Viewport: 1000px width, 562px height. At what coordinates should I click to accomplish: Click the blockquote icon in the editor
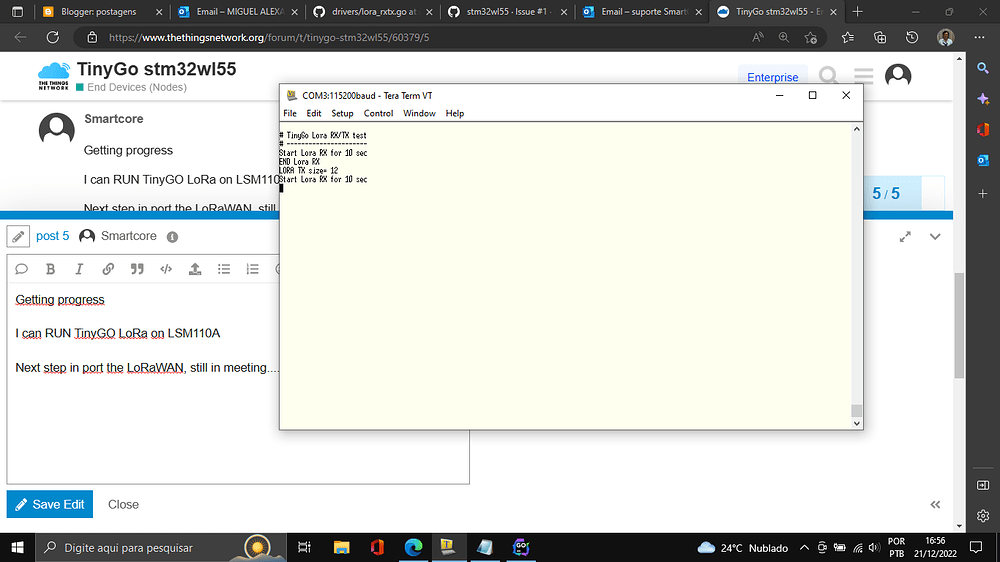tap(137, 269)
